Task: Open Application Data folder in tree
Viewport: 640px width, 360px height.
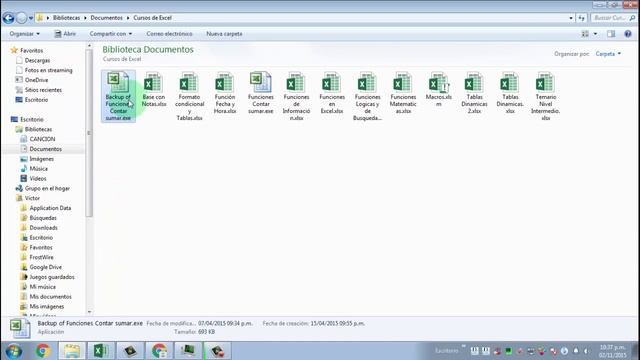Action: 50,208
